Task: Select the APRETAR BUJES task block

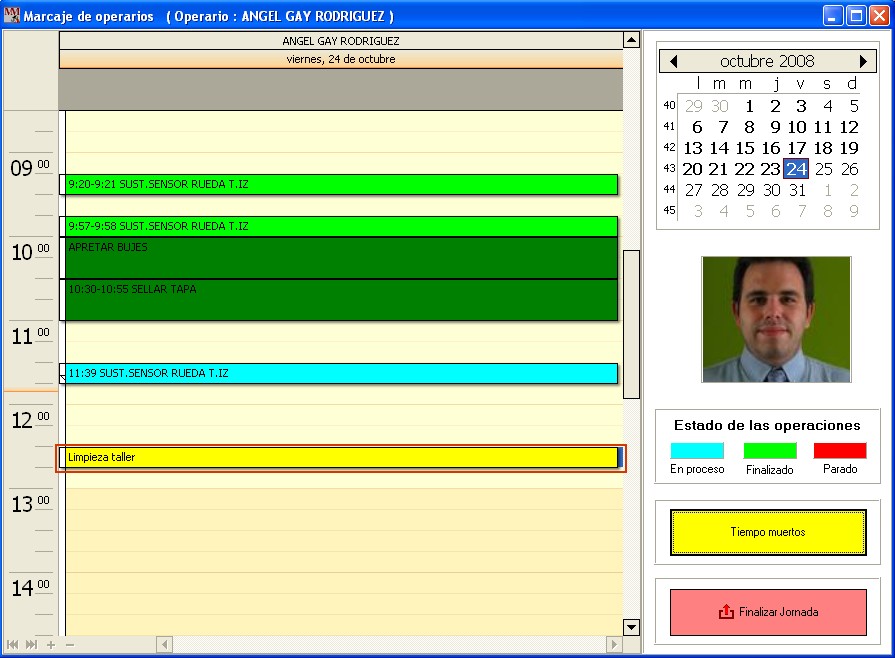Action: tap(339, 258)
